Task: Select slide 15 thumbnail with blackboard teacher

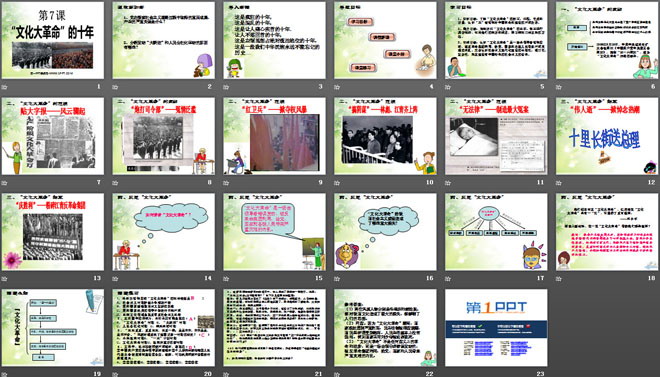Action: click(274, 232)
